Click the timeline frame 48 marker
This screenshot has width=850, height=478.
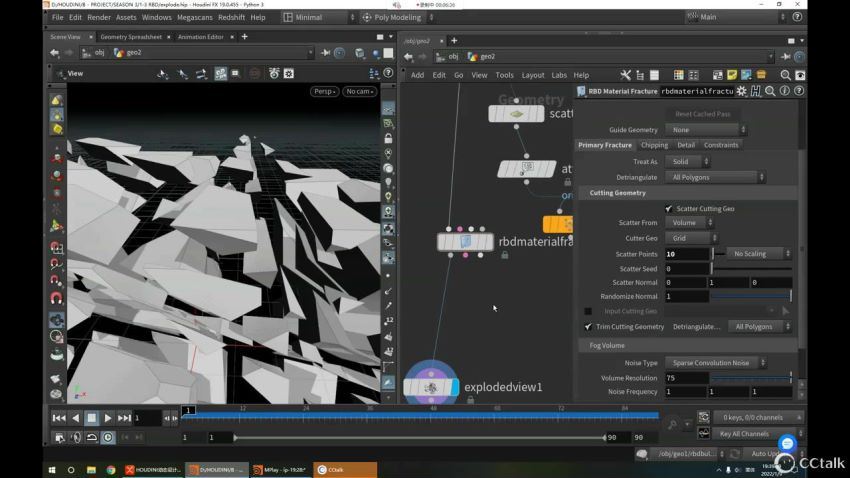[x=433, y=408]
